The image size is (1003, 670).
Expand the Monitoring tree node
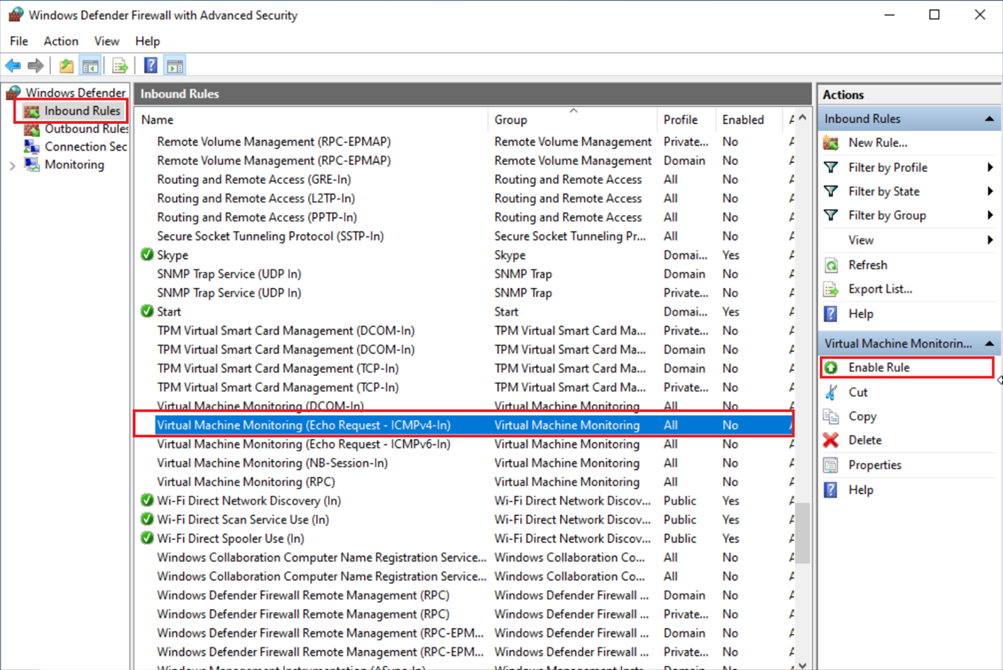12,165
